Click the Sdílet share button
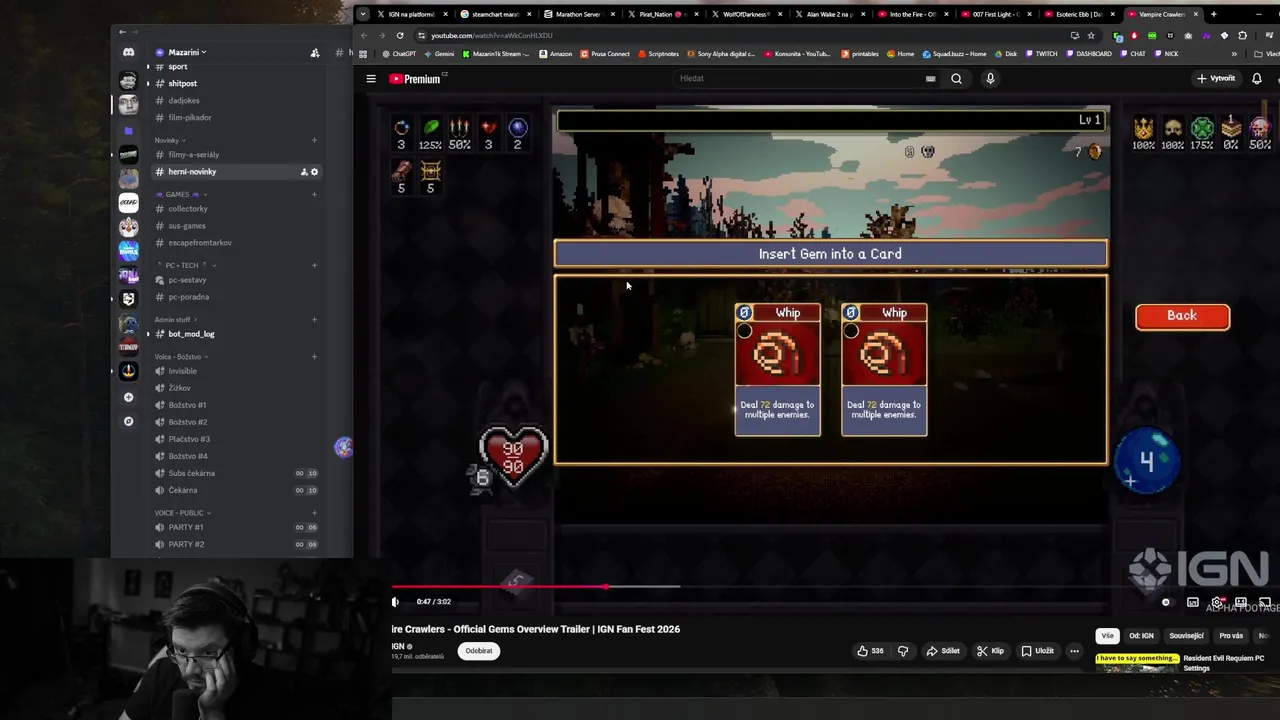 click(943, 651)
